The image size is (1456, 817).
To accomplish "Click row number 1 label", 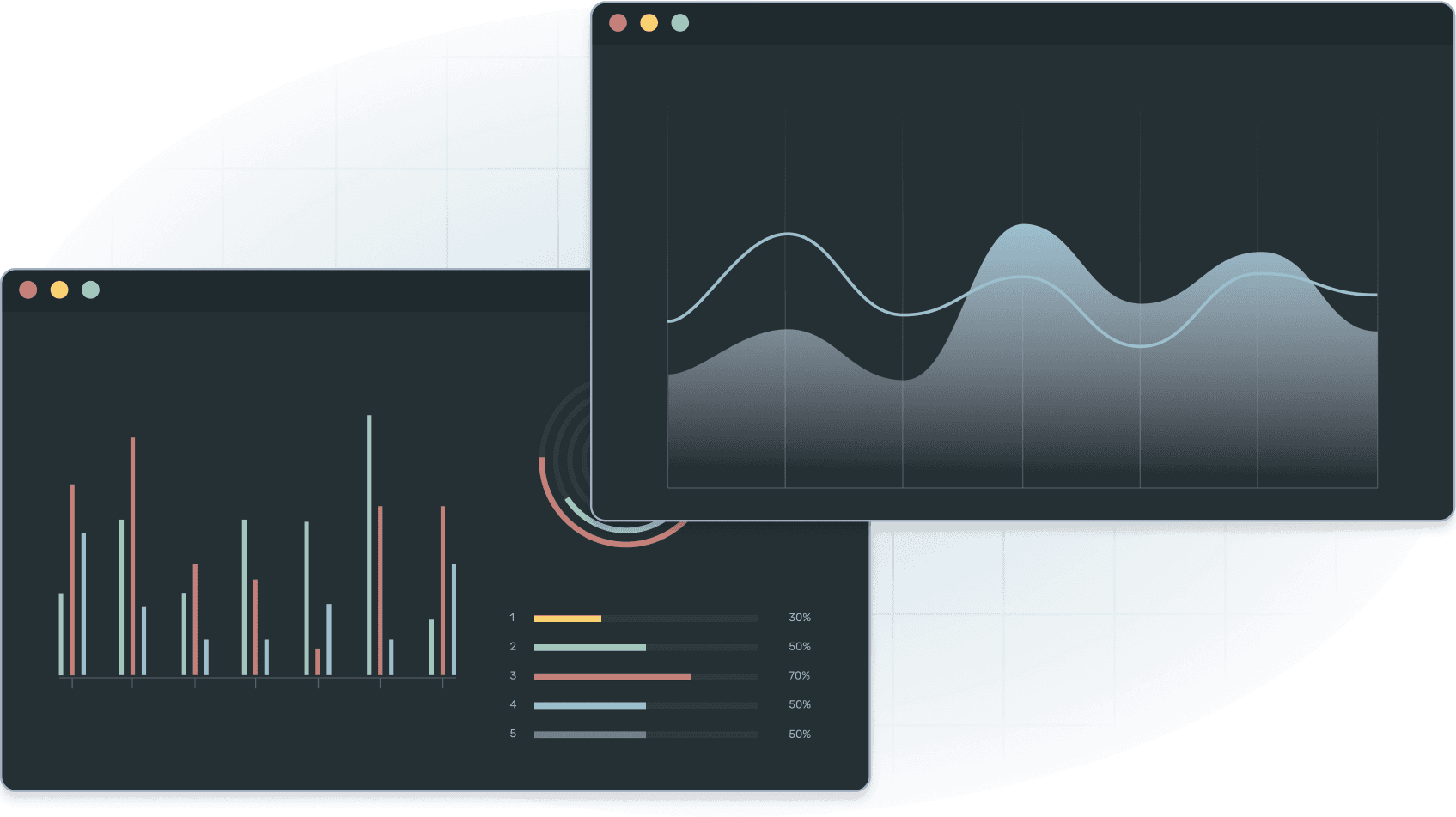I will [513, 618].
